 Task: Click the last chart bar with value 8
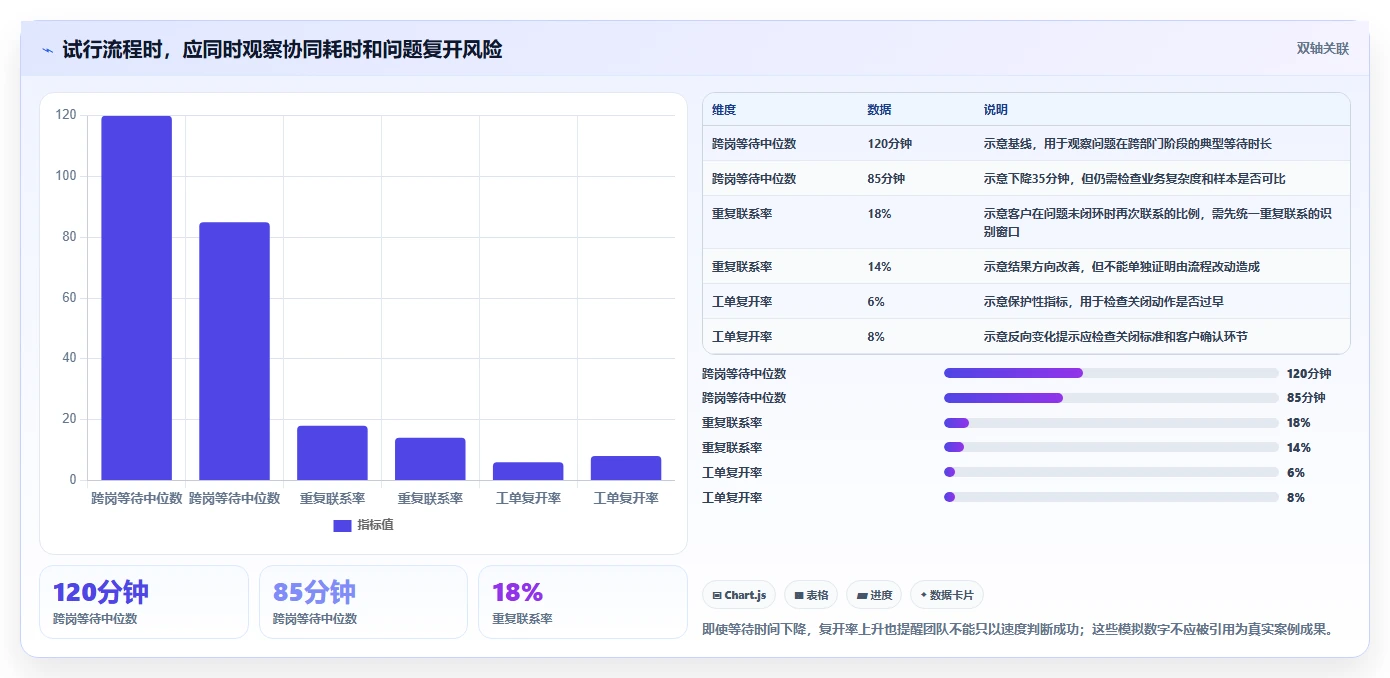[626, 468]
